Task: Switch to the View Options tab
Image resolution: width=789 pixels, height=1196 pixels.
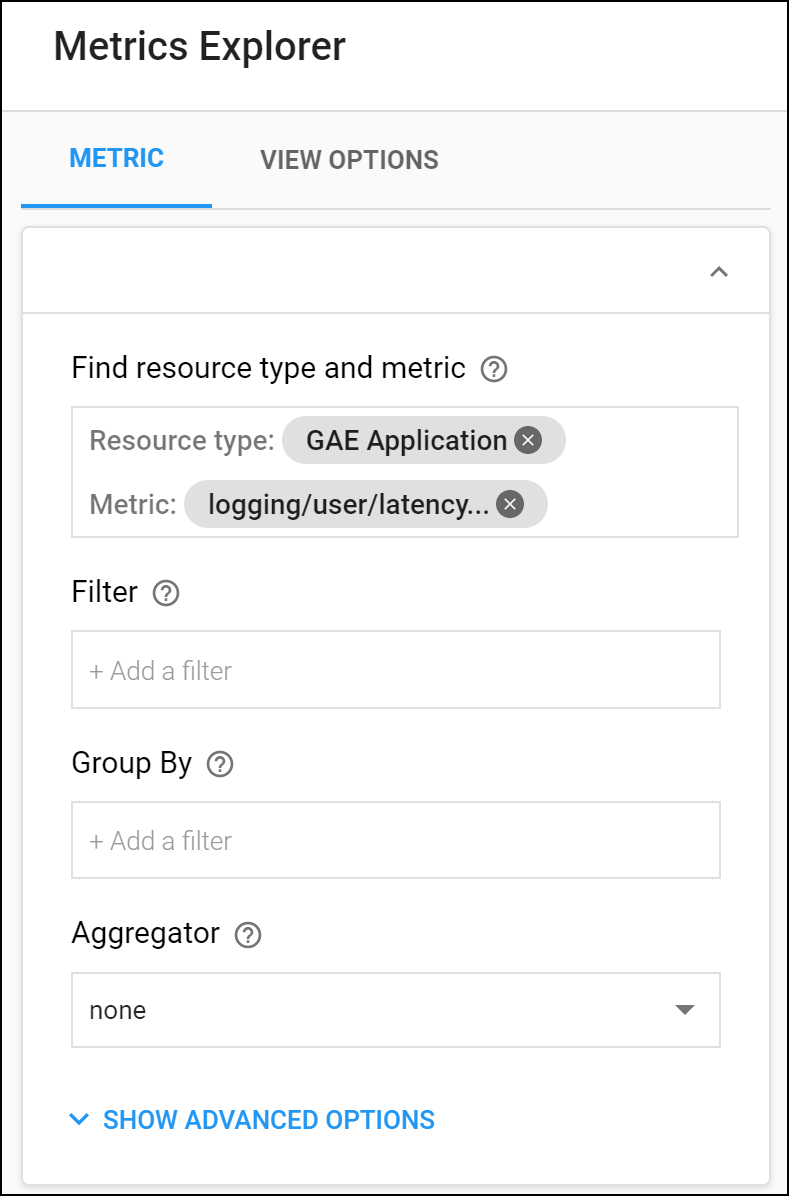Action: pyautogui.click(x=349, y=160)
